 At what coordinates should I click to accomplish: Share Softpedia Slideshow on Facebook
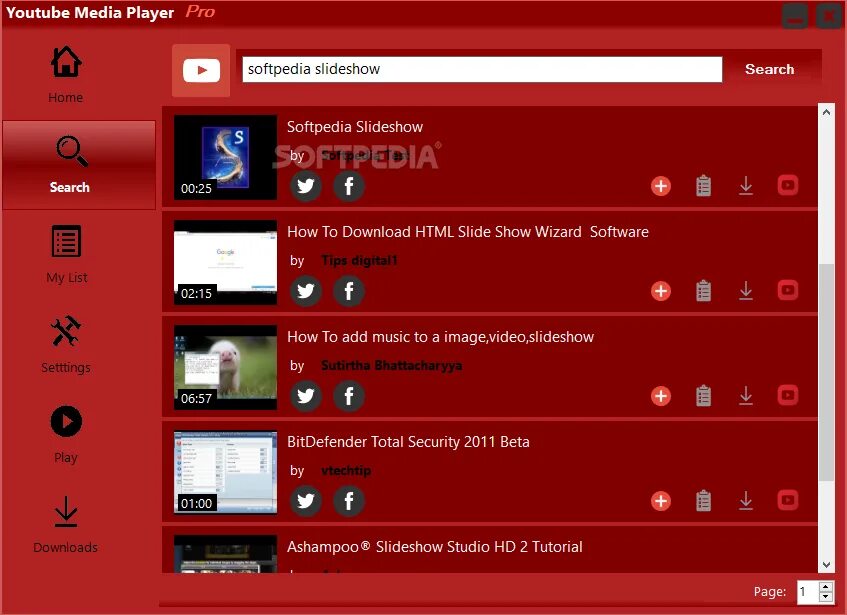tap(349, 186)
